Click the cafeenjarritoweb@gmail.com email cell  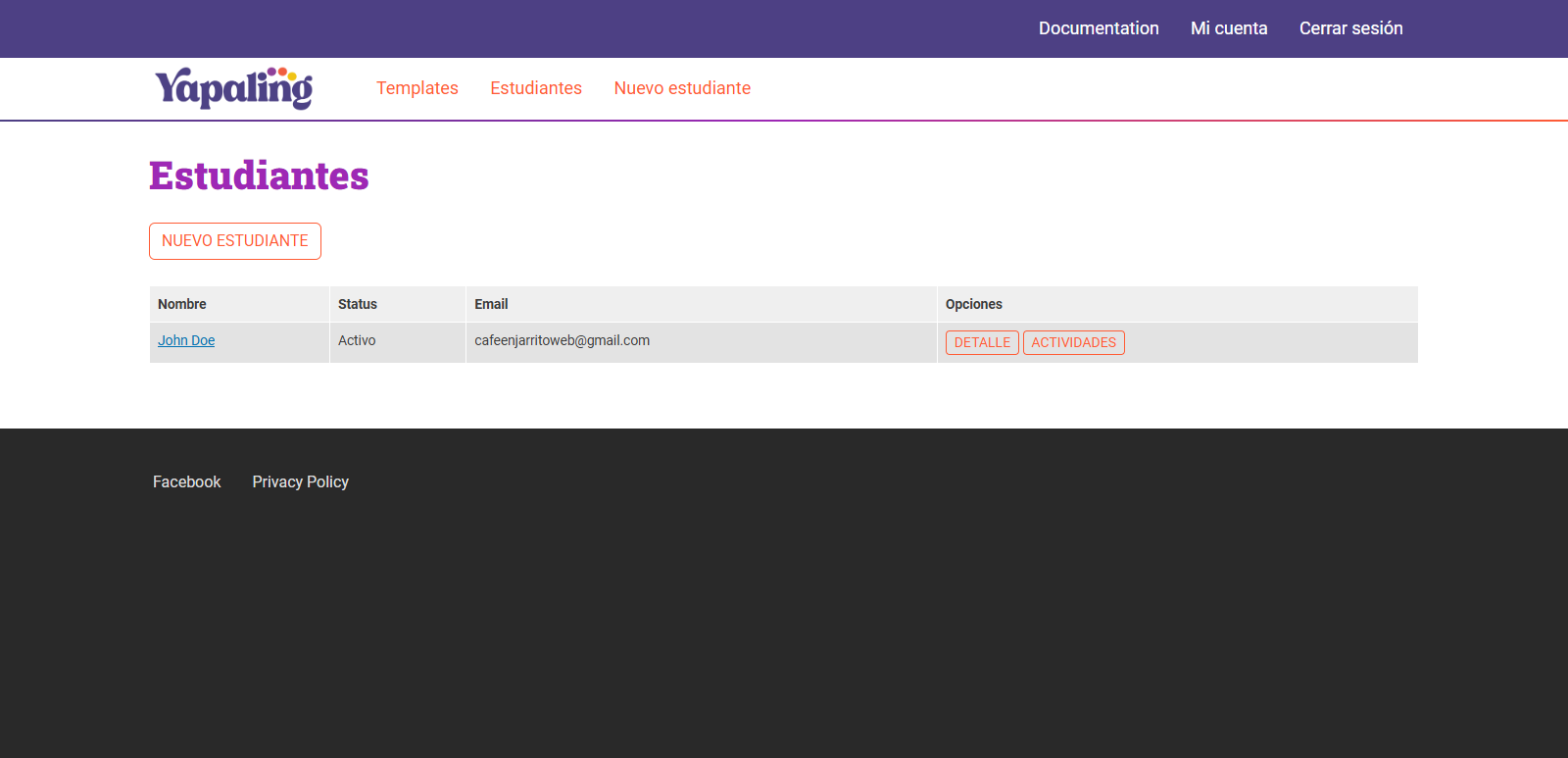[562, 340]
